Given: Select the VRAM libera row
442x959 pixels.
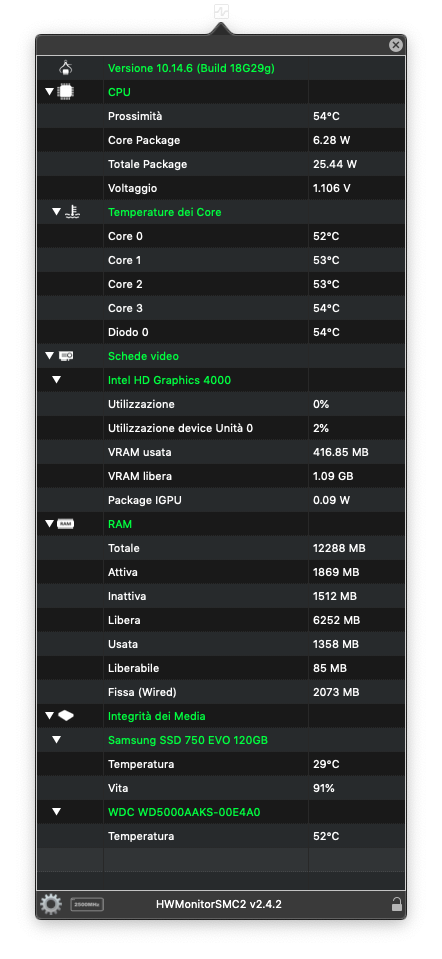Looking at the screenshot, I should (x=221, y=476).
